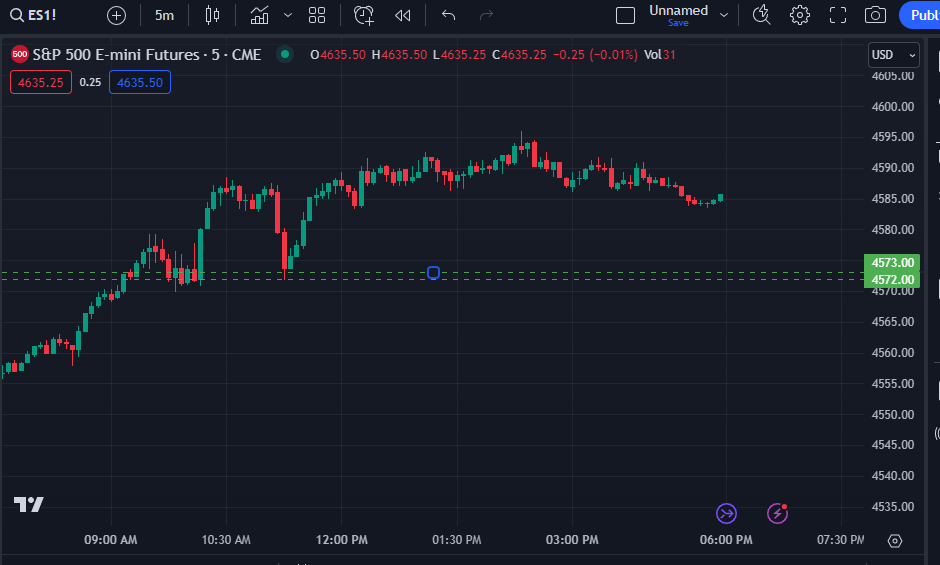
Task: Open the Indicators chart icon
Action: (259, 16)
